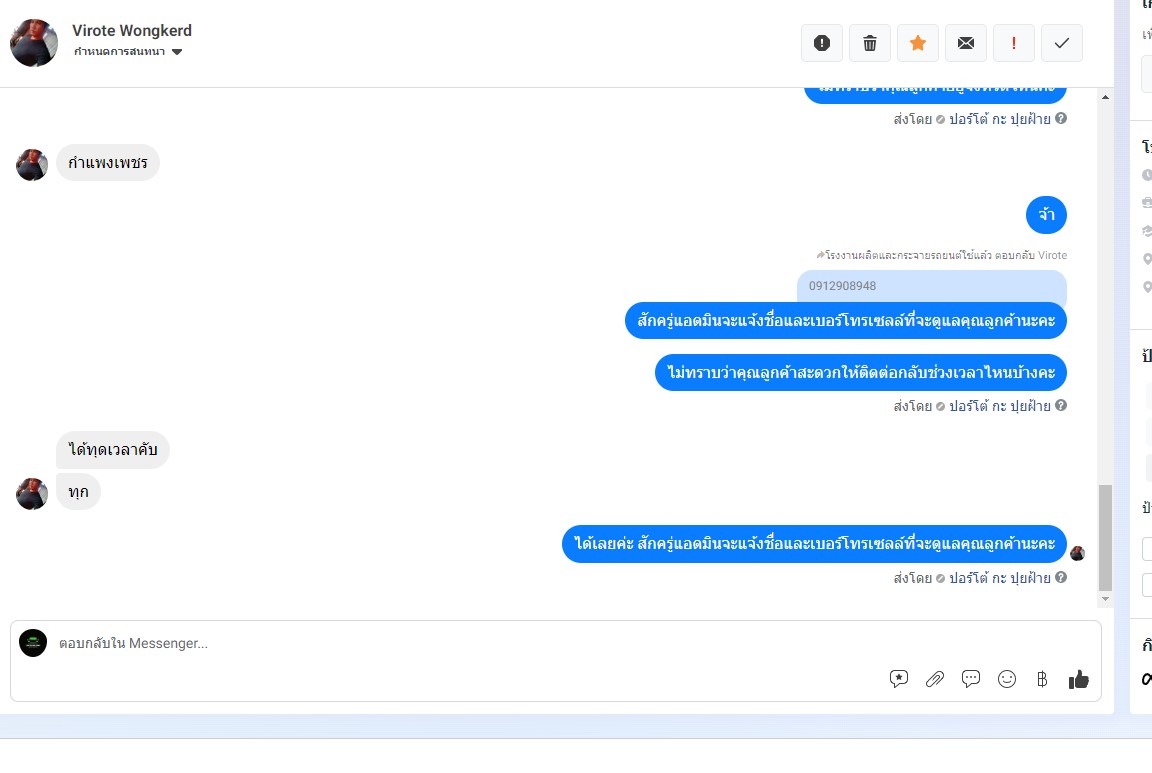Click the spam report exclamation circle icon
Screen dimensions: 1152x773
coord(821,43)
